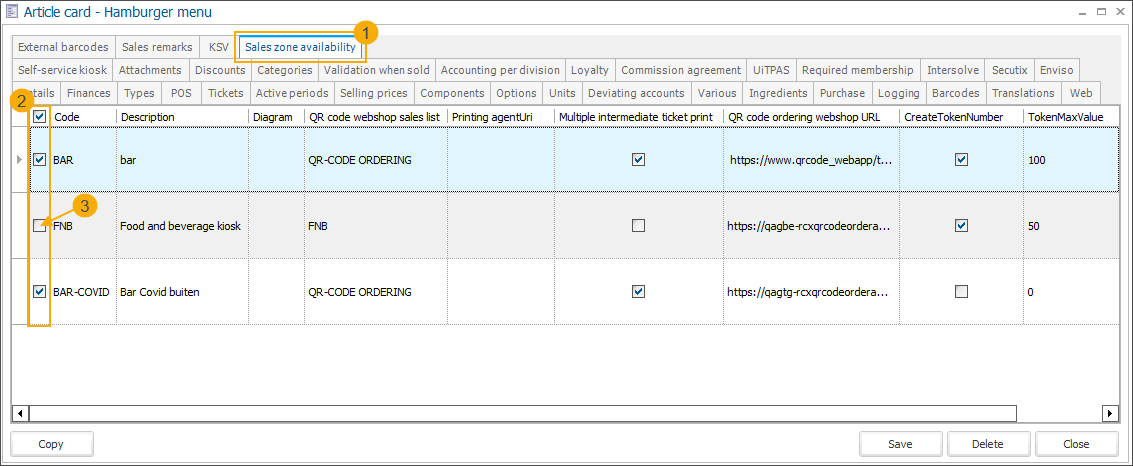Viewport: 1133px width, 466px height.
Task: Toggle Multiple intermediate ticket print for FNB
Action: point(638,226)
